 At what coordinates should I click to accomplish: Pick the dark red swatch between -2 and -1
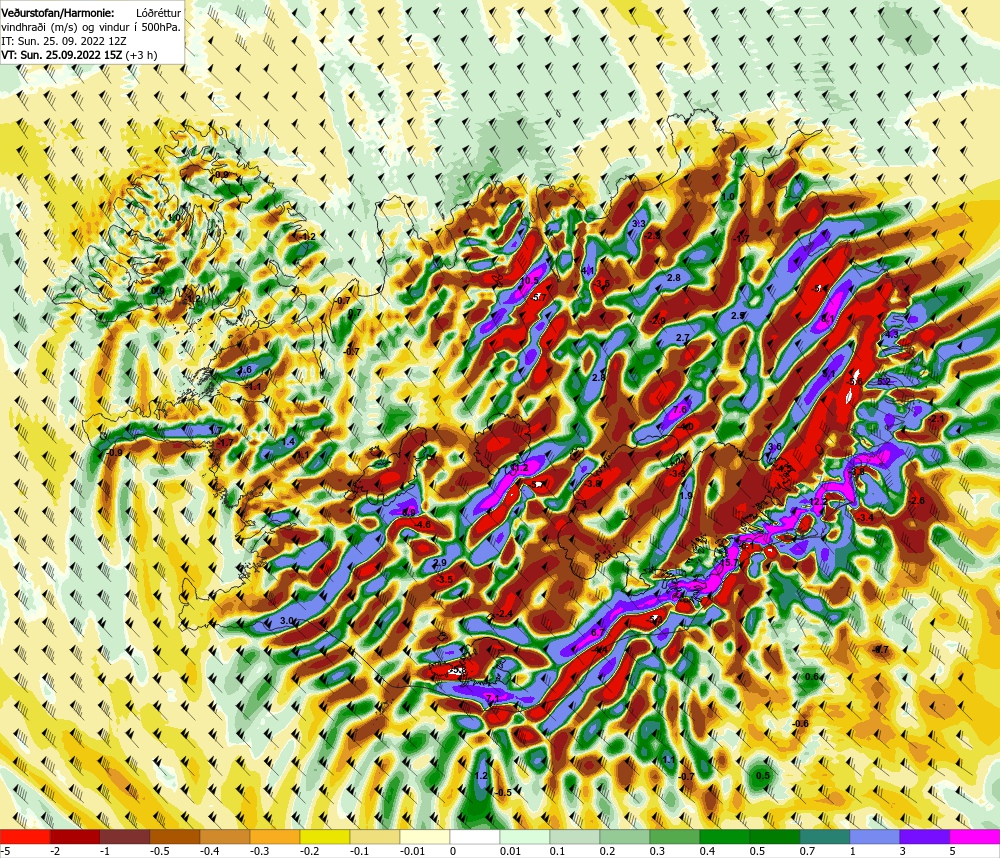point(75,836)
